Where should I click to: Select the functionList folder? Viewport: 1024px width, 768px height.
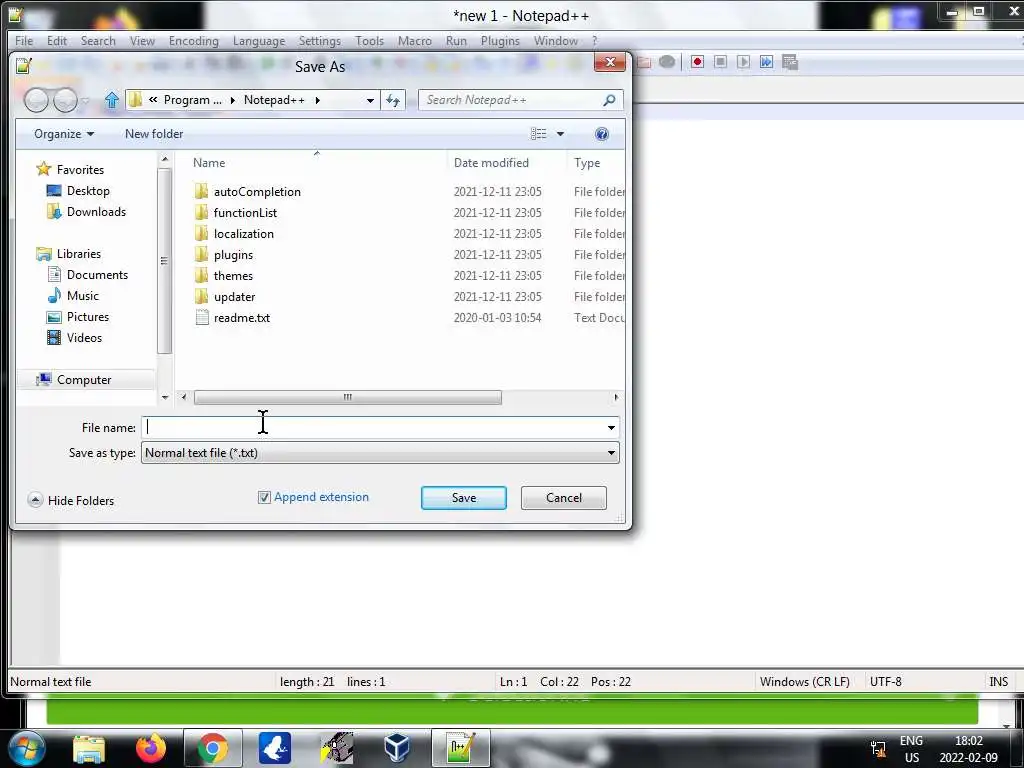pos(245,212)
